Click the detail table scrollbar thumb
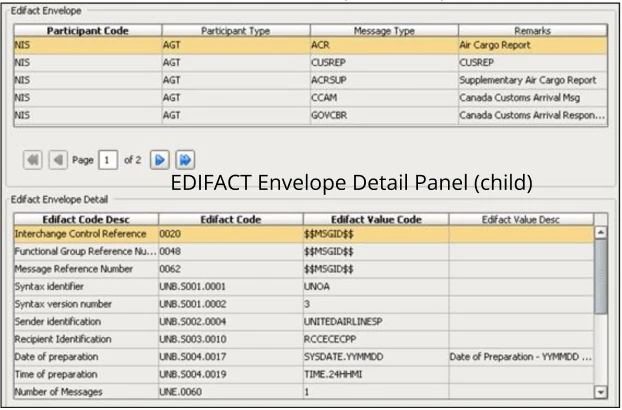 pos(601,276)
